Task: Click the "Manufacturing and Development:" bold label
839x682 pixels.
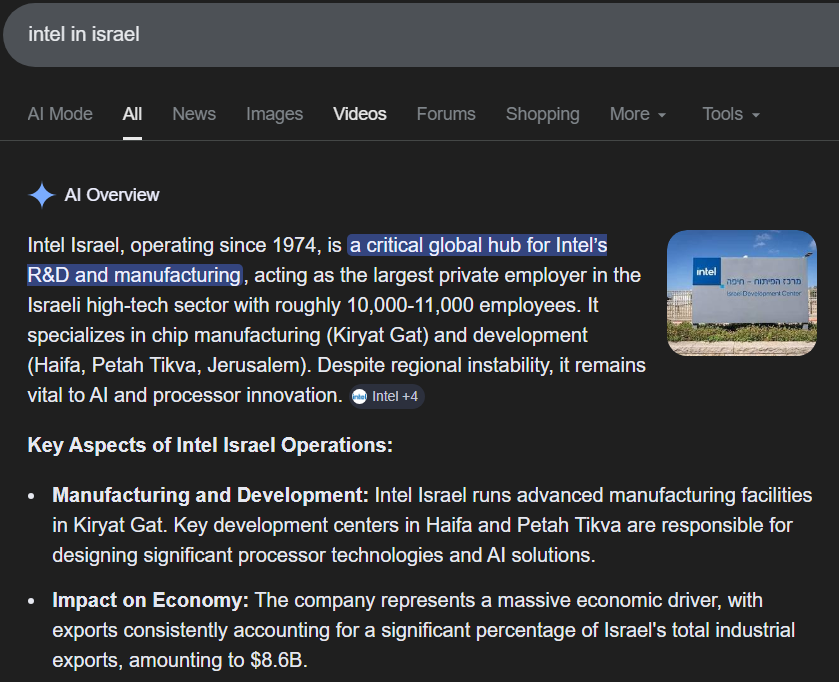Action: click(210, 495)
